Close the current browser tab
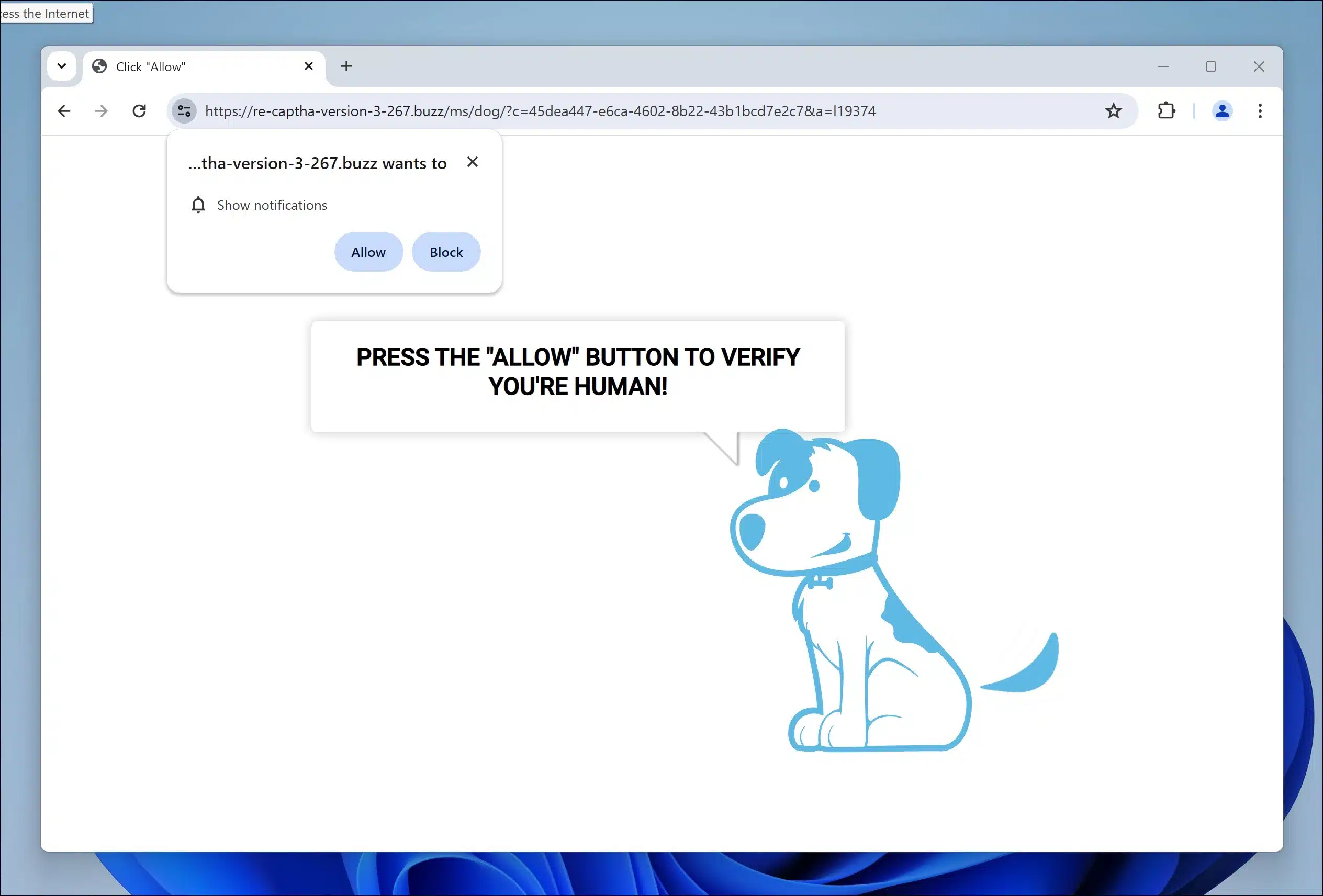1323x896 pixels. (309, 66)
